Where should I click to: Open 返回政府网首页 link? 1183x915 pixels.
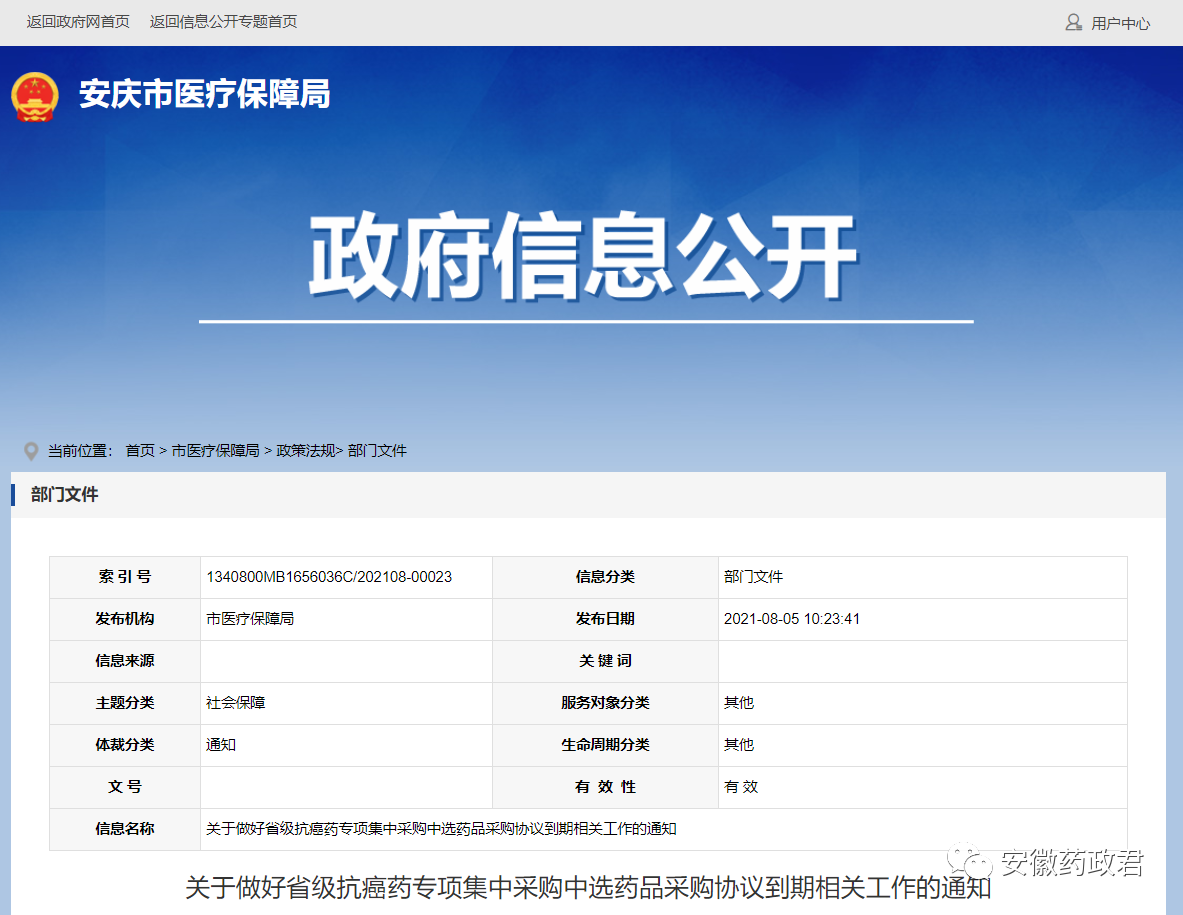pos(78,22)
